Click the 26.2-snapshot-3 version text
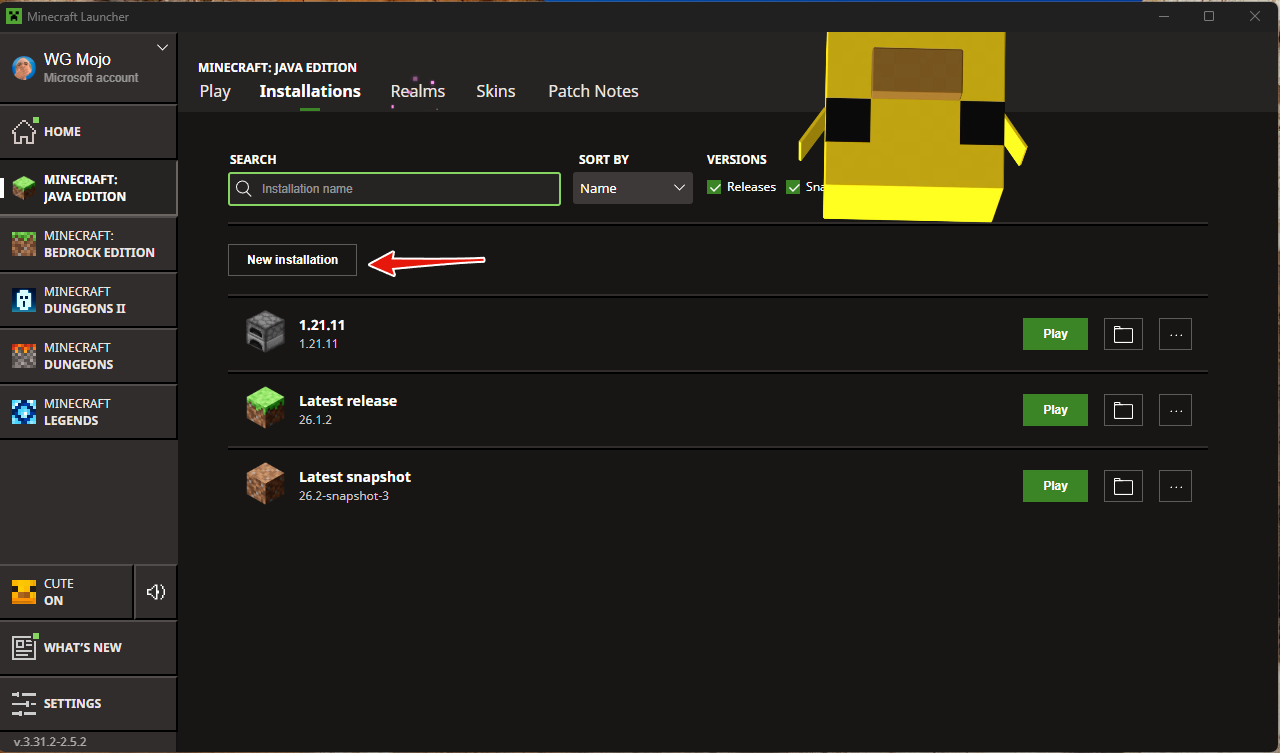 (344, 496)
